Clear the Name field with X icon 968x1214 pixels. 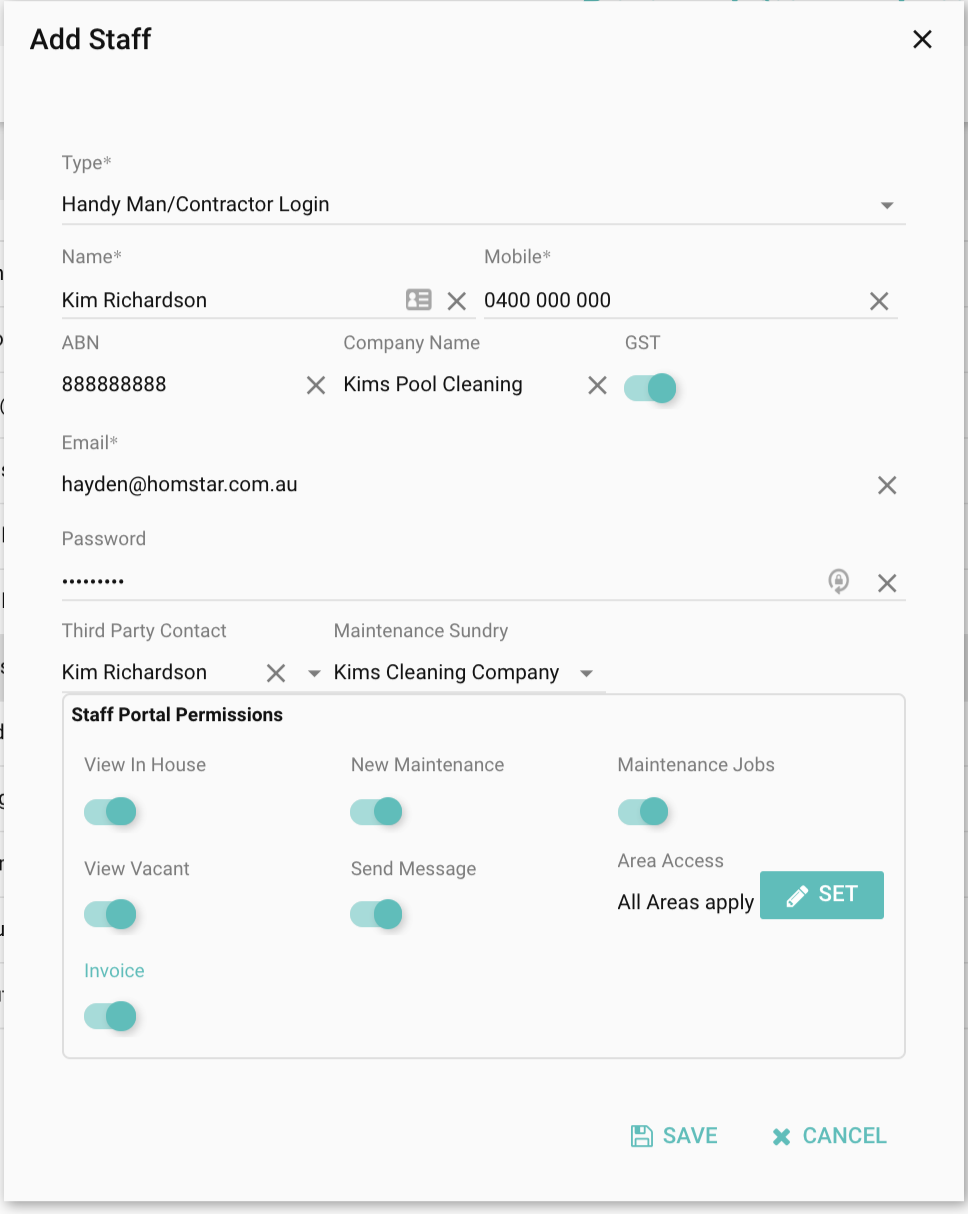pyautogui.click(x=457, y=301)
